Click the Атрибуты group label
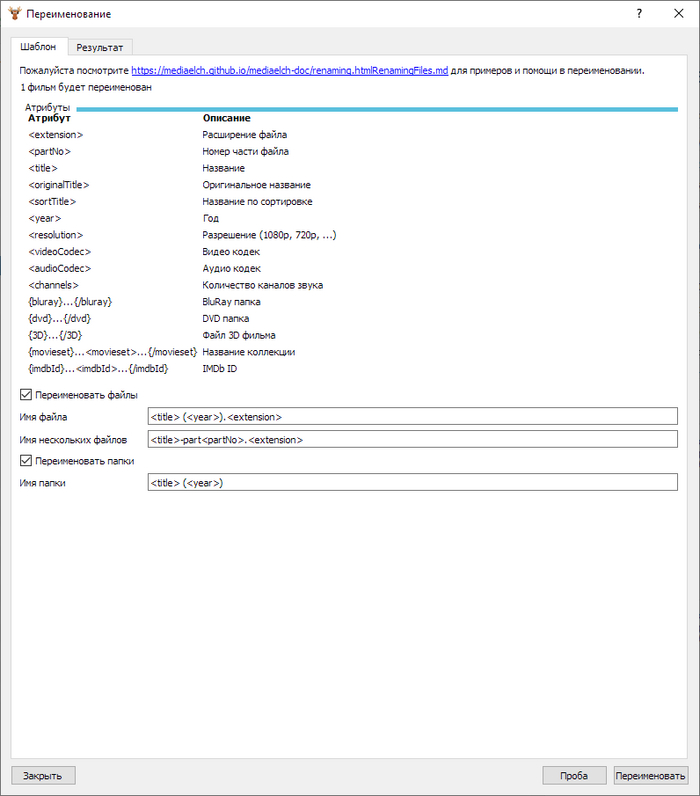Image resolution: width=700 pixels, height=796 pixels. pyautogui.click(x=47, y=108)
